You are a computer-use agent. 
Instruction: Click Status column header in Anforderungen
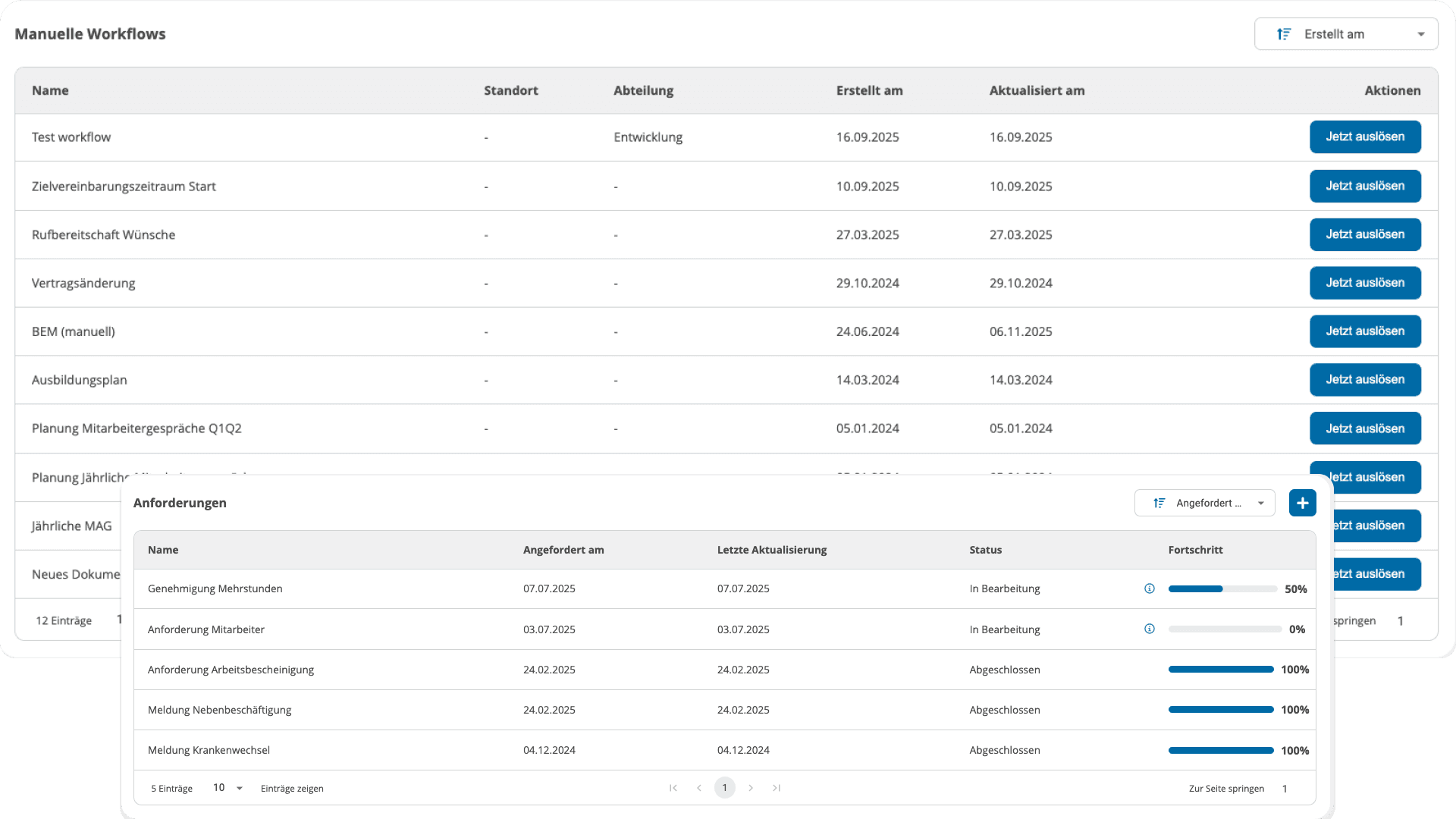point(985,550)
